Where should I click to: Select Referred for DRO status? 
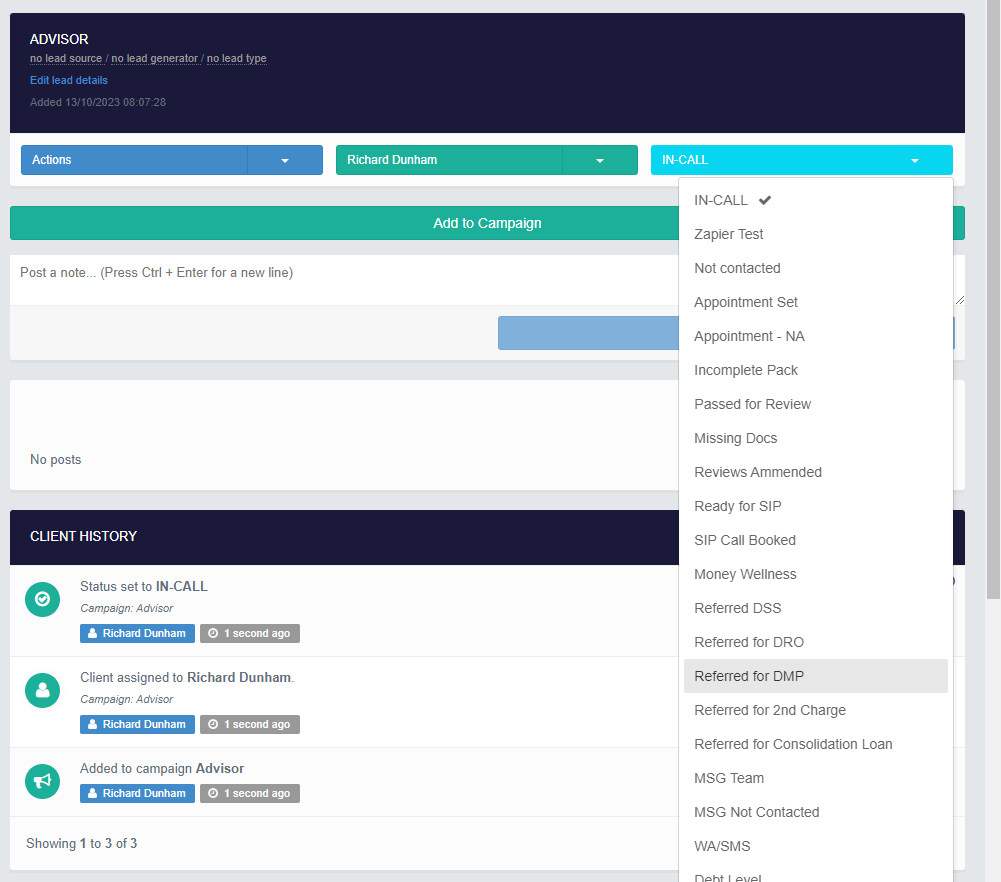coord(815,642)
